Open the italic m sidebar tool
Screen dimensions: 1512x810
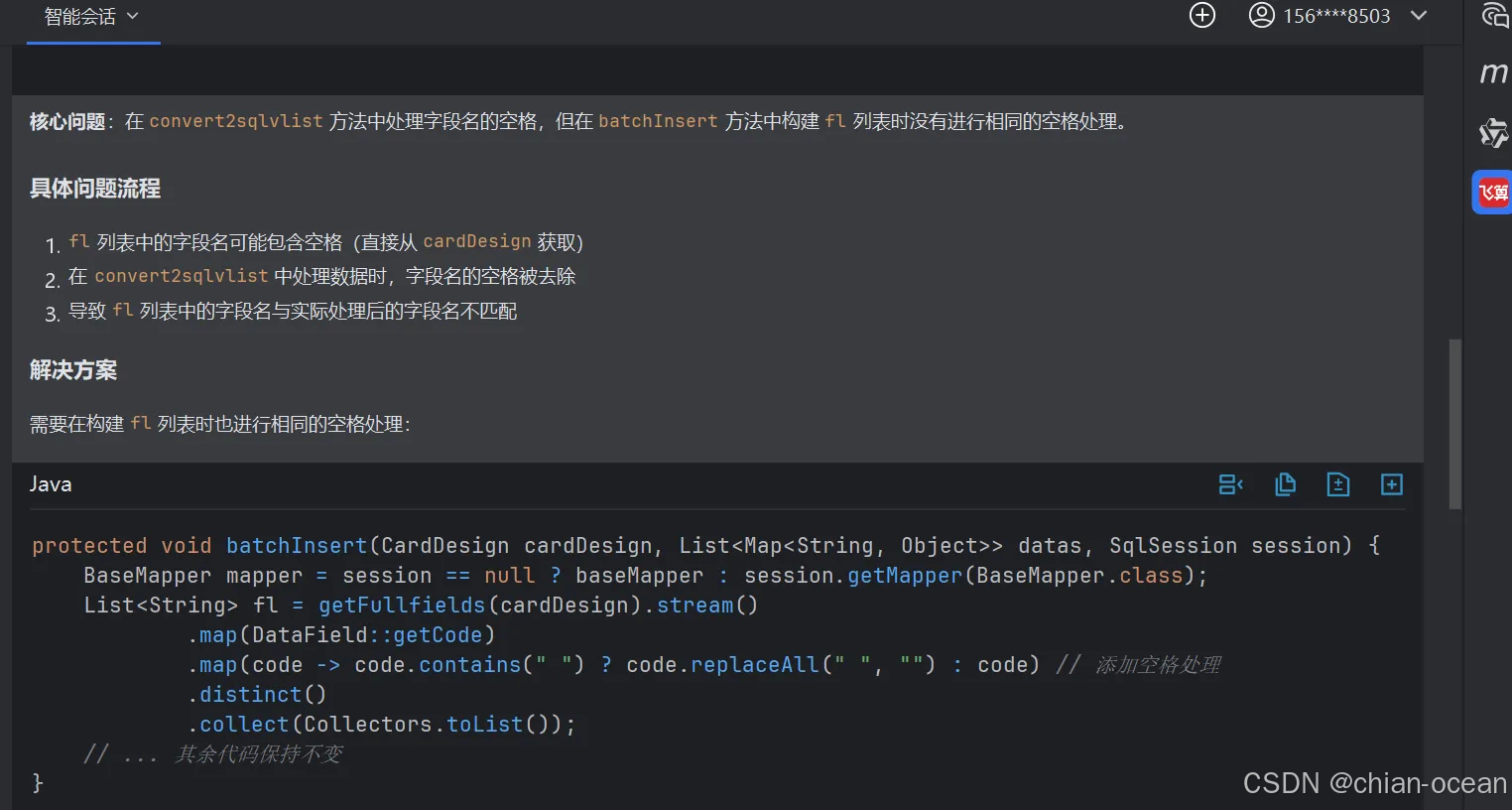pyautogui.click(x=1493, y=72)
